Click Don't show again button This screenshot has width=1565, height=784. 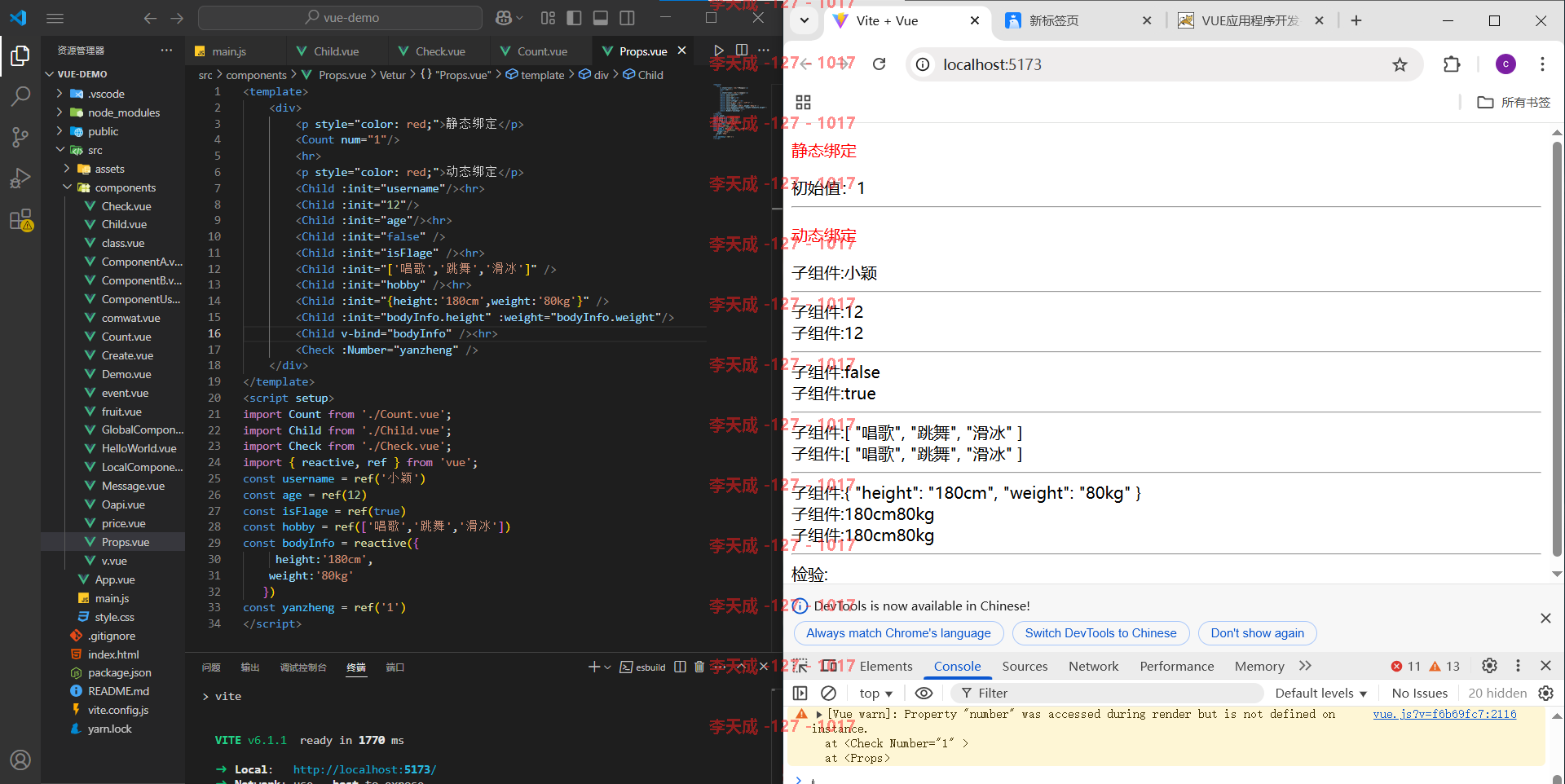(x=1257, y=633)
